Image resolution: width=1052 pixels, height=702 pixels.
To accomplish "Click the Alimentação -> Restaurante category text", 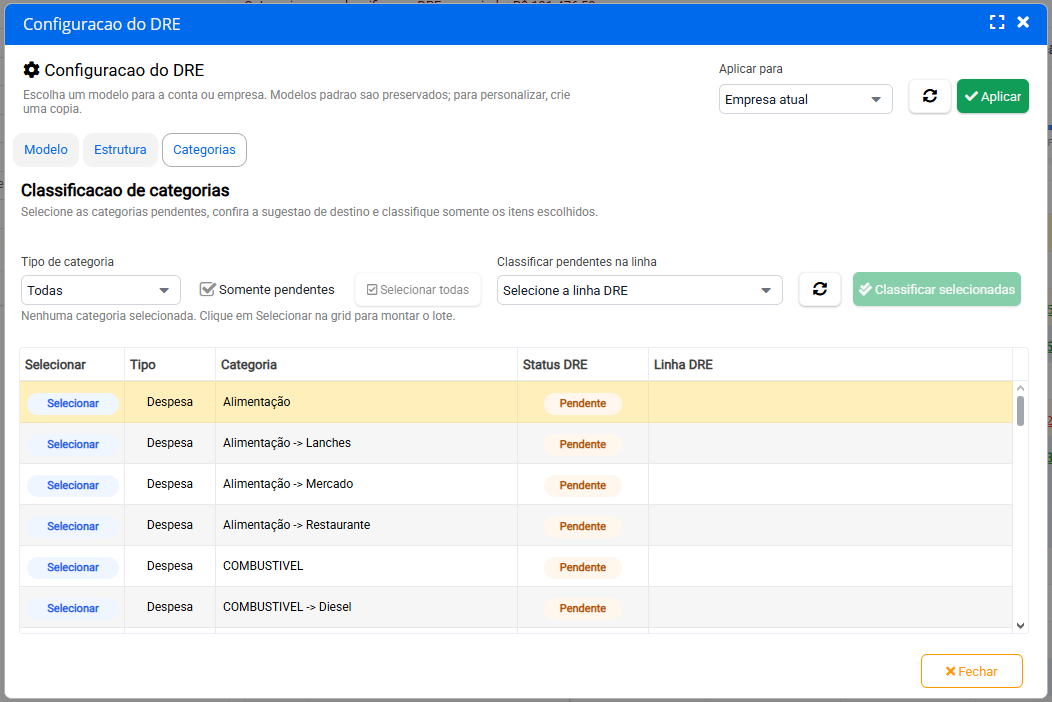I will [x=297, y=525].
